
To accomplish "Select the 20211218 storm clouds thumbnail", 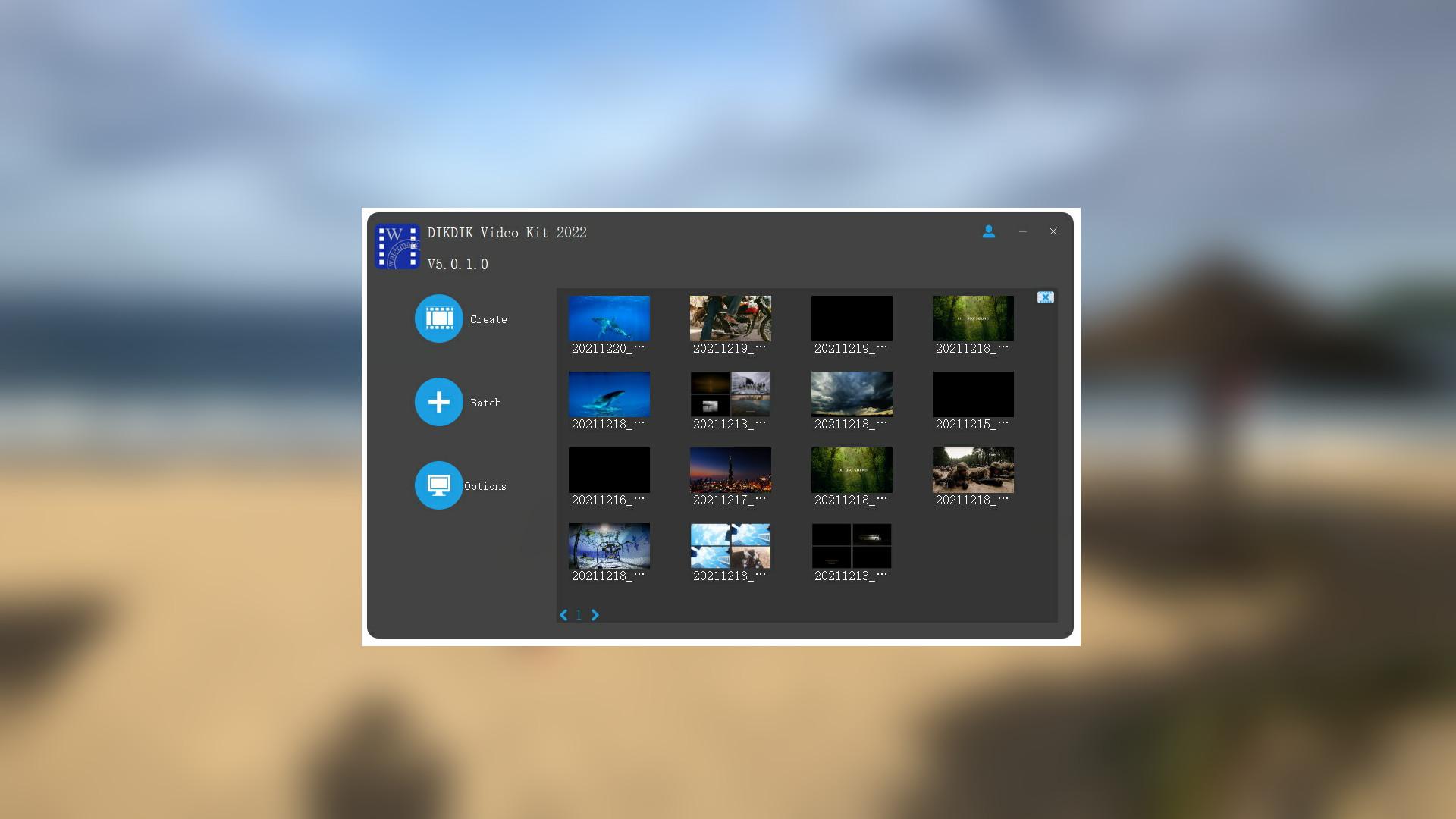I will tap(852, 394).
